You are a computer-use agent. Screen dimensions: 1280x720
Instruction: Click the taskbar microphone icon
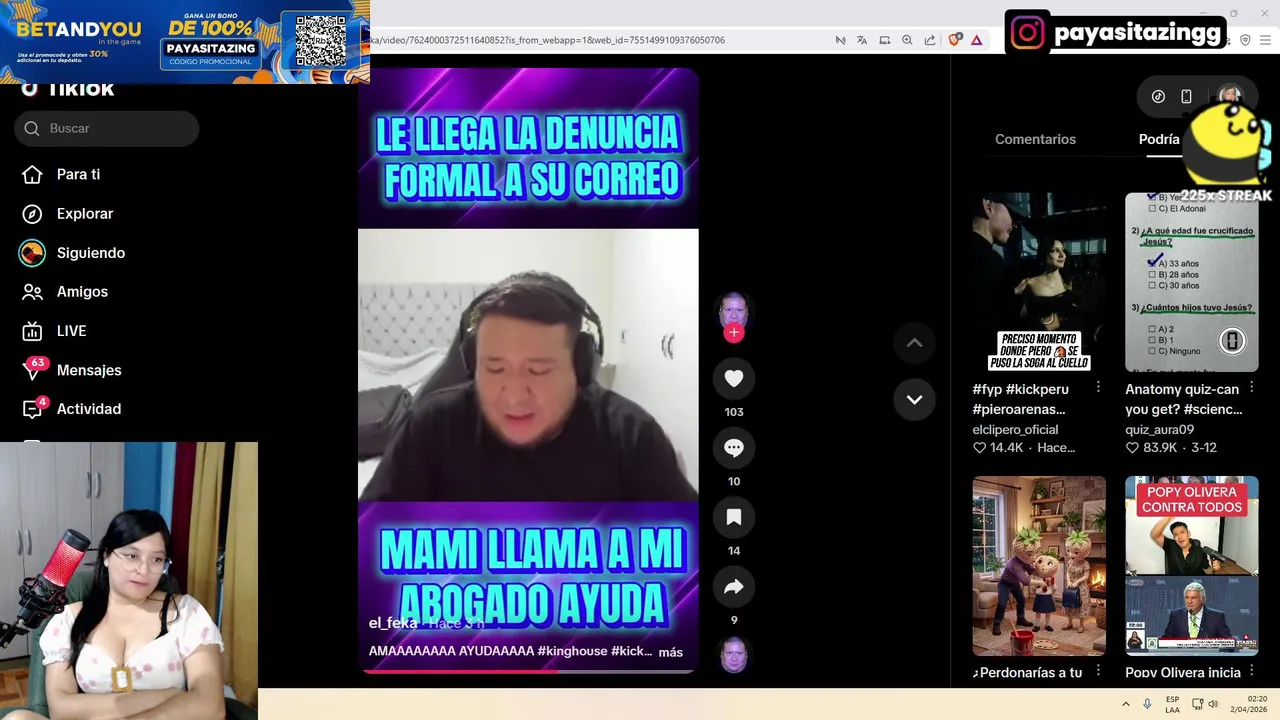[1147, 704]
